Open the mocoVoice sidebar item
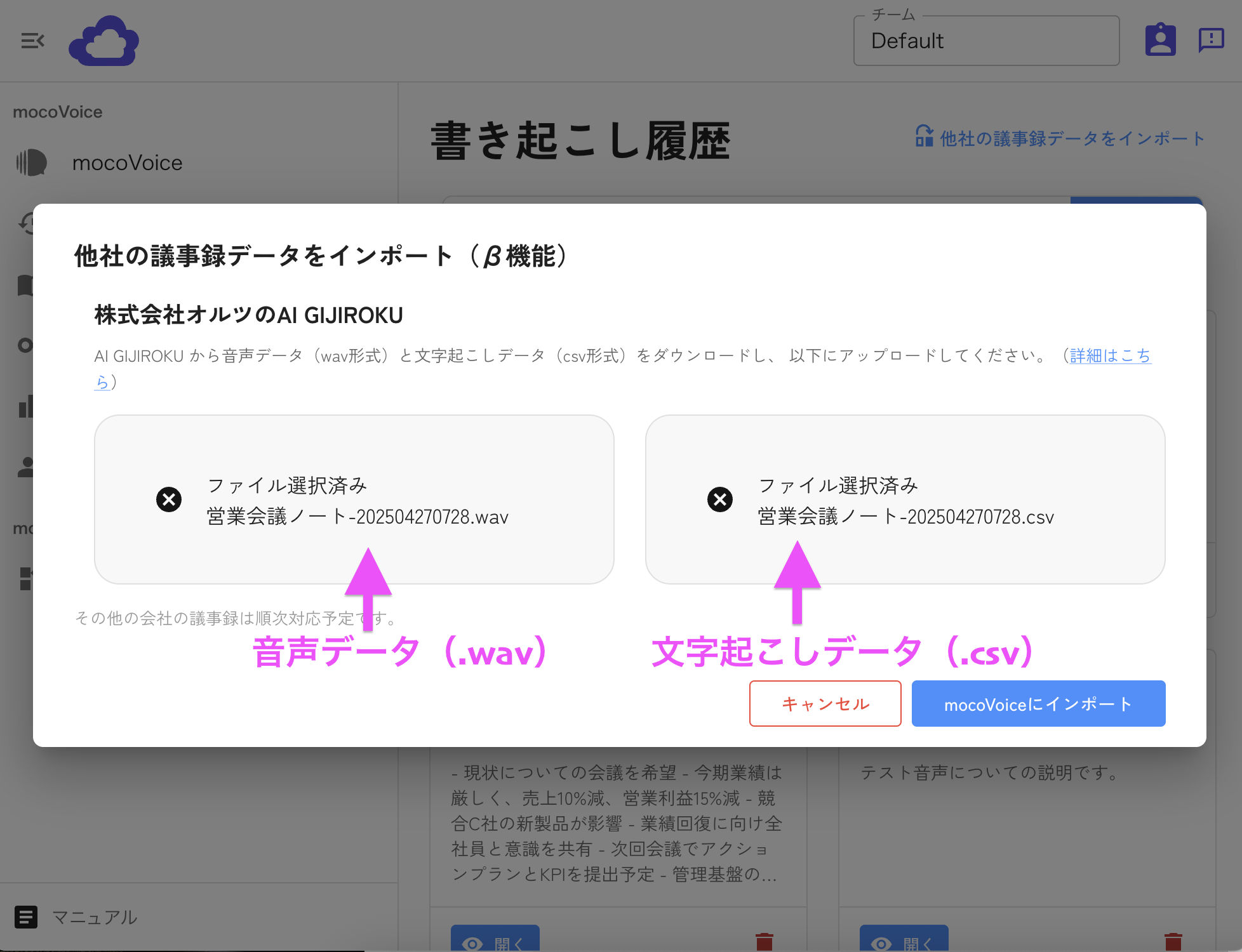This screenshot has height=952, width=1242. [x=199, y=162]
